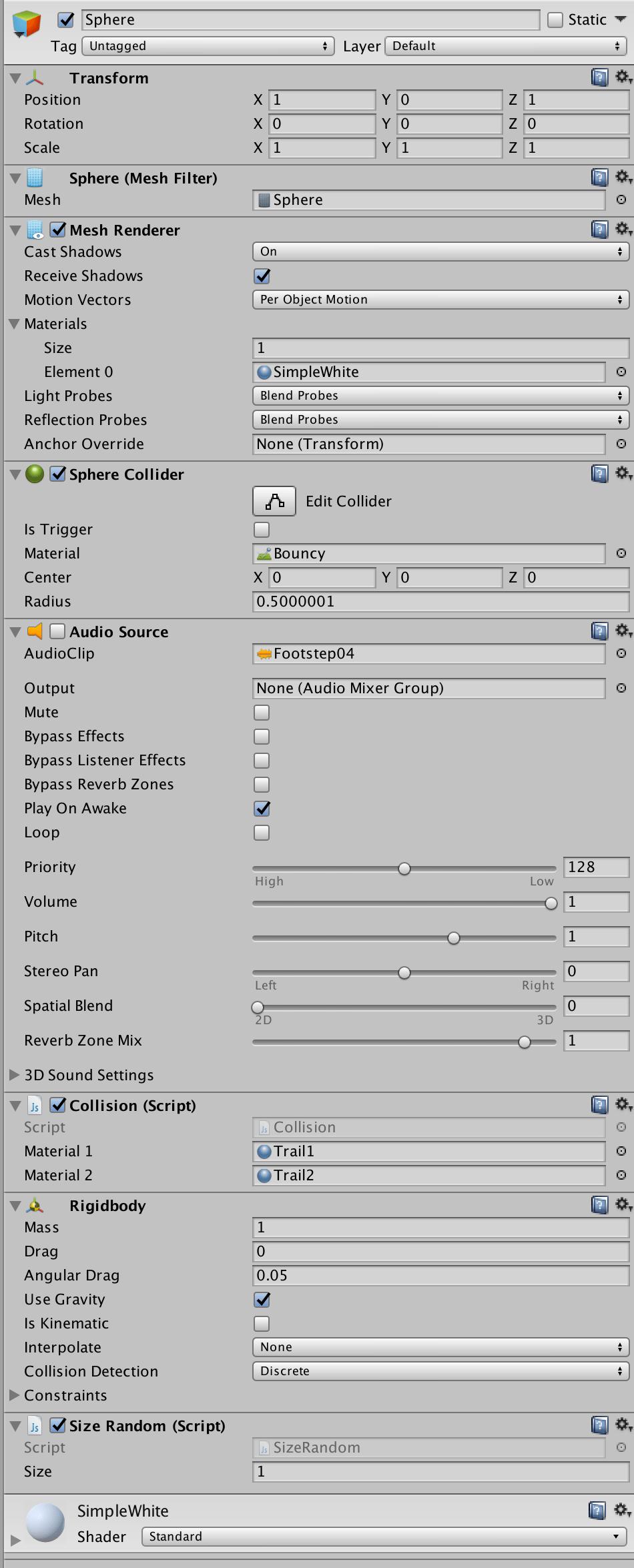Open the Light Probes dropdown

point(440,396)
